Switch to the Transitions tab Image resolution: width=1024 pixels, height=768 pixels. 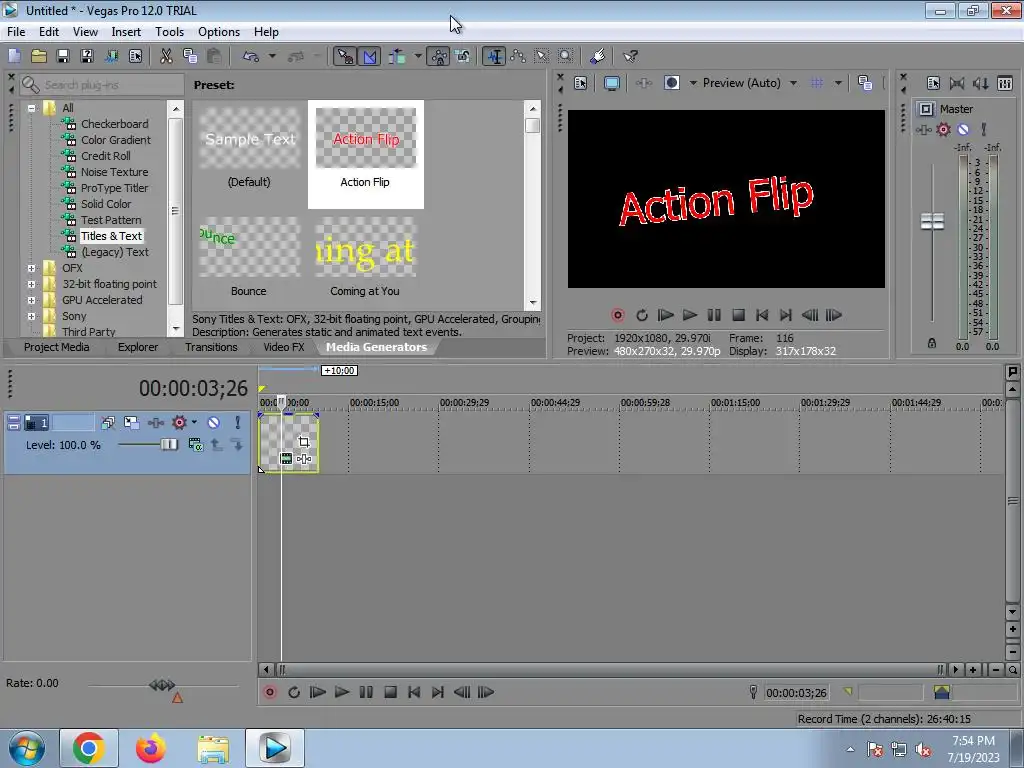pyautogui.click(x=211, y=347)
